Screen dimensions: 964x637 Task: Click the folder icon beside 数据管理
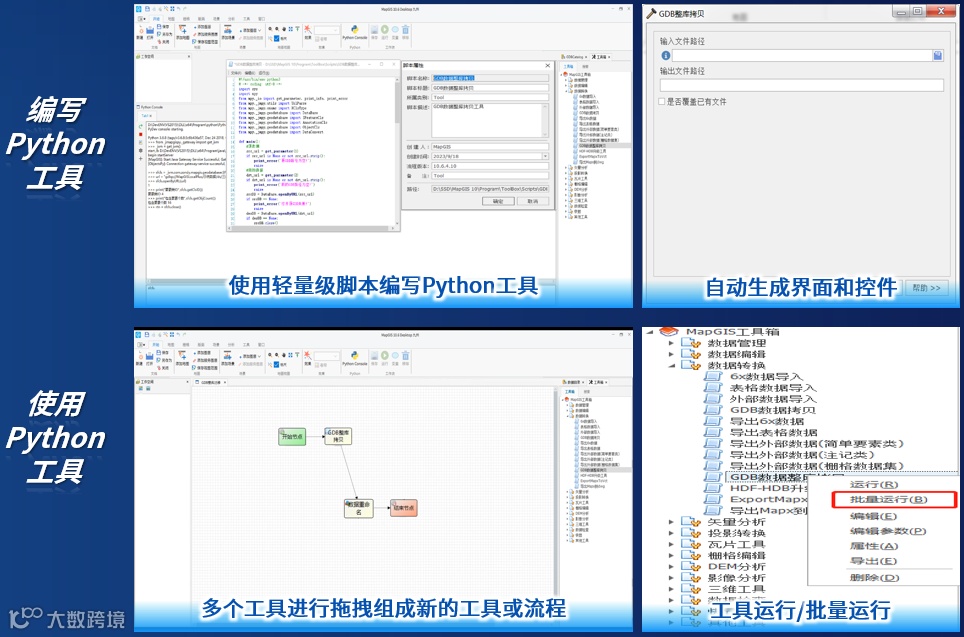point(691,343)
